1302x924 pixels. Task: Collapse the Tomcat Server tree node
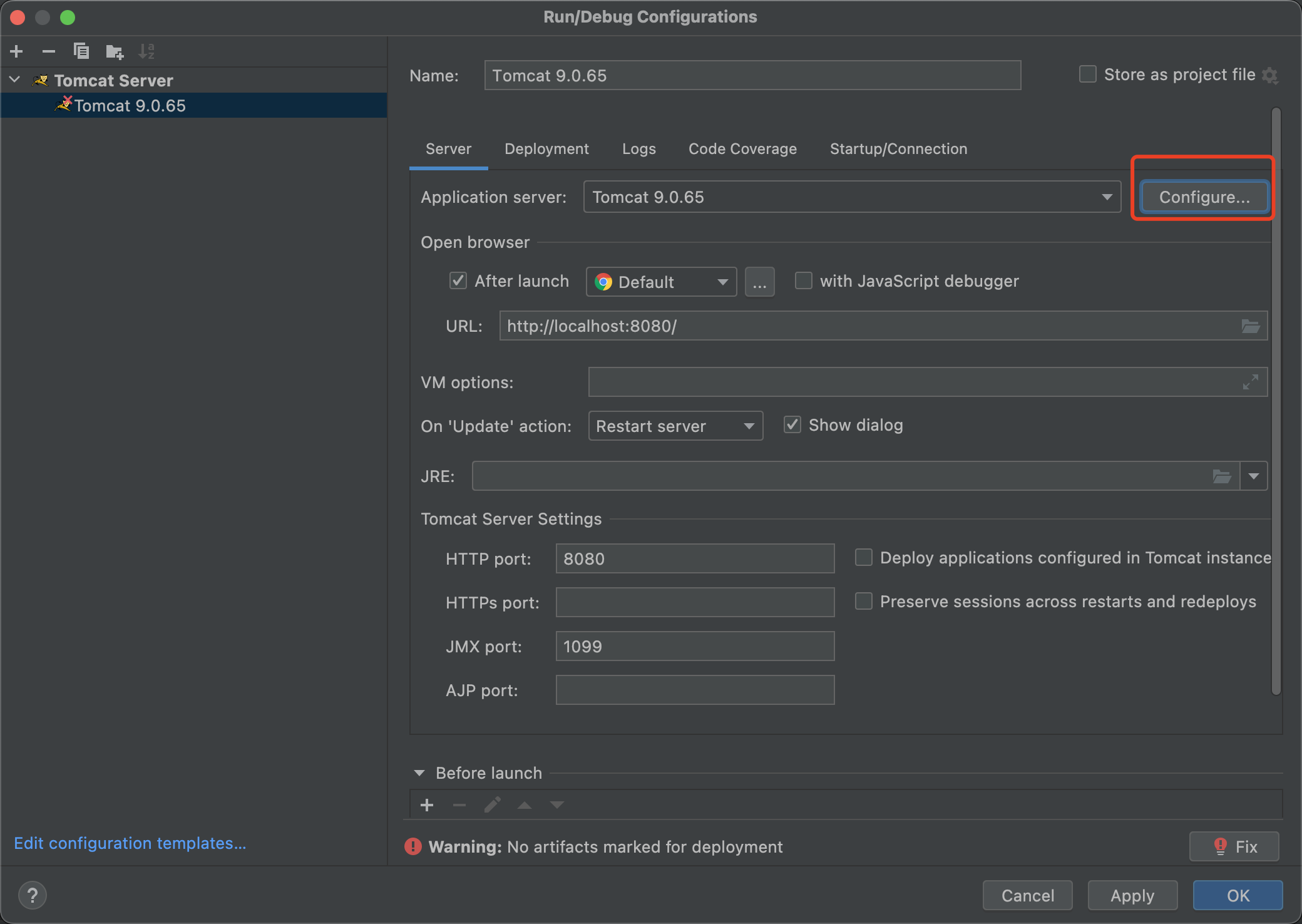(16, 80)
